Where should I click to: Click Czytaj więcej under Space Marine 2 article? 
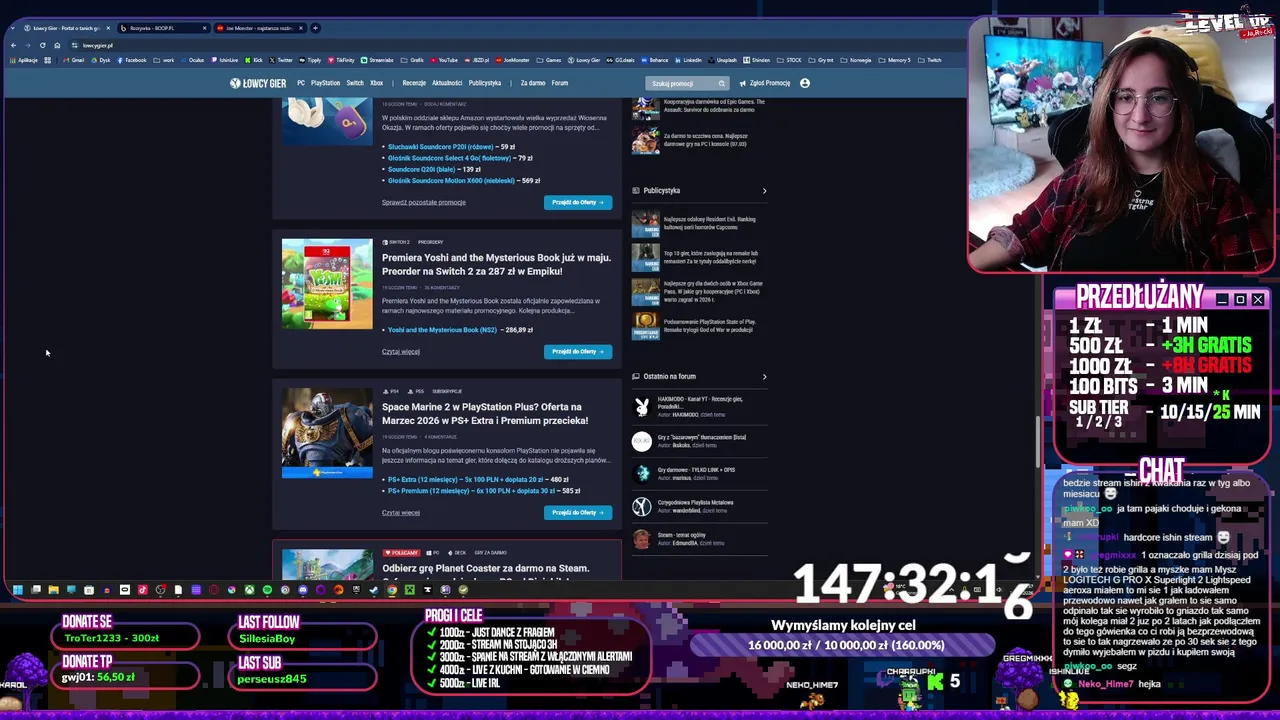coord(400,512)
